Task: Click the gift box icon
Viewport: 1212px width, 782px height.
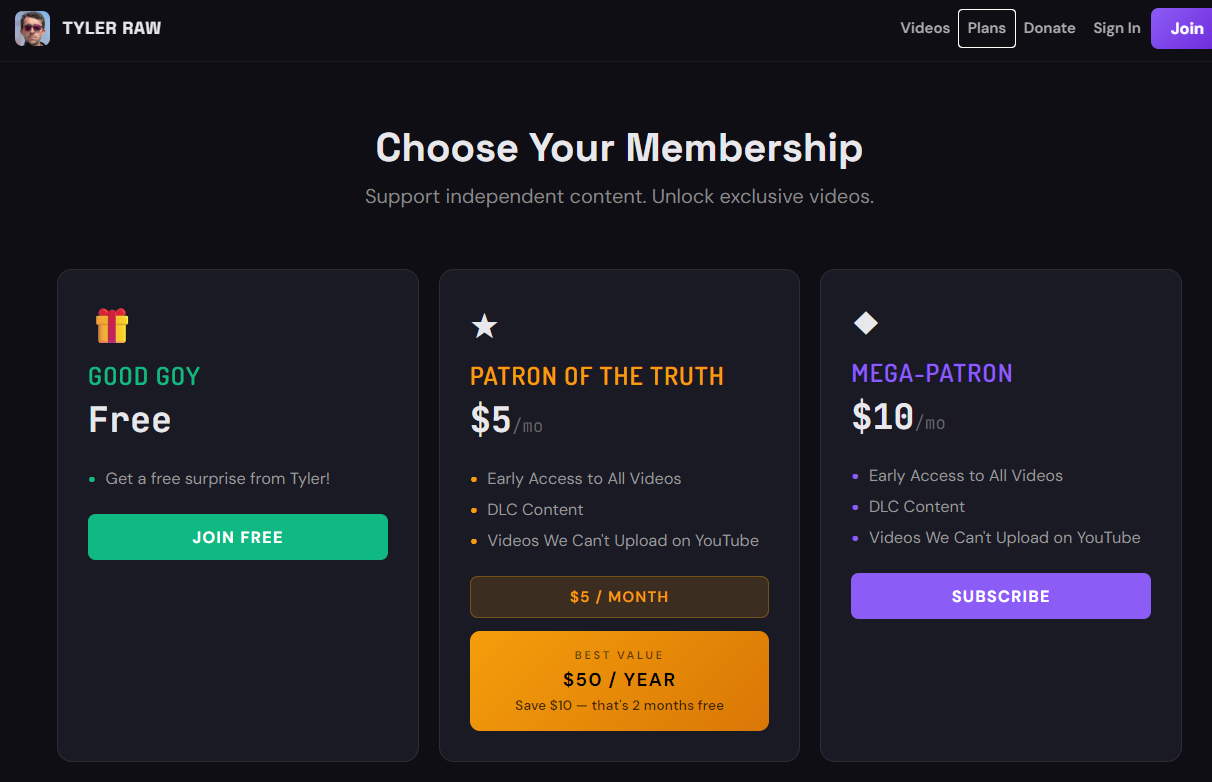Action: click(x=112, y=325)
